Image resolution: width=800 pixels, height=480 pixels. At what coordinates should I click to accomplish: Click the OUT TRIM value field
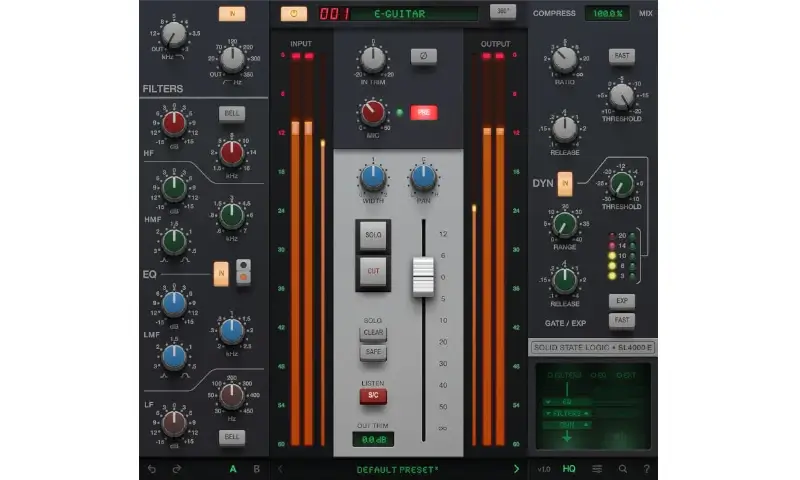374,439
